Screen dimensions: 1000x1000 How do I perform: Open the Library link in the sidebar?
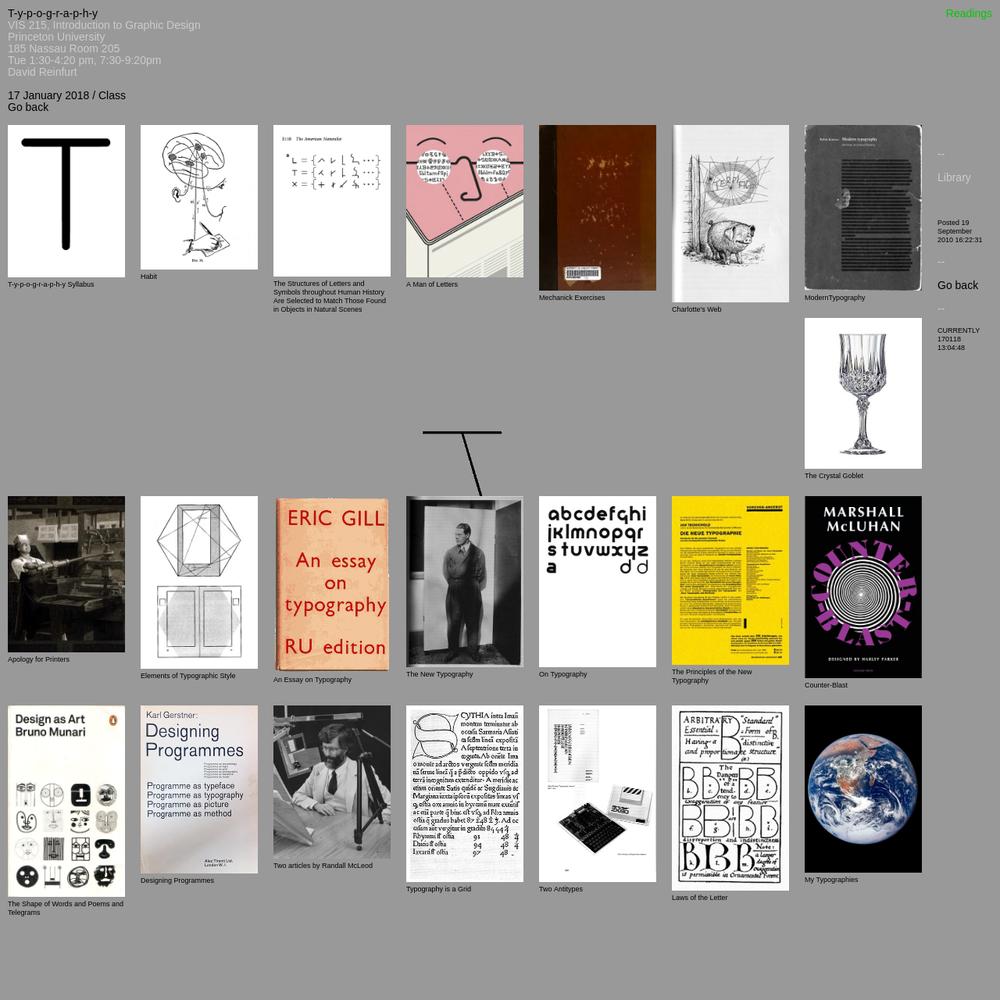[953, 177]
